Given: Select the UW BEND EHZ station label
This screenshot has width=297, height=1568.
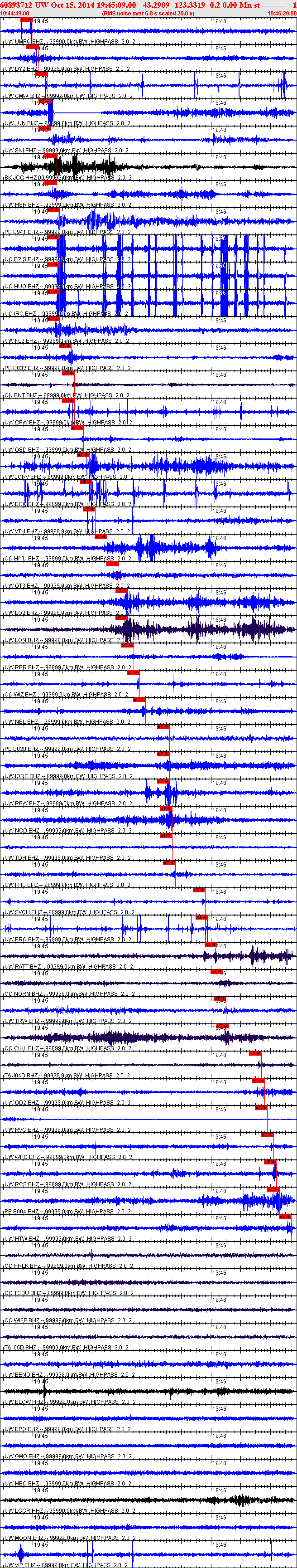Looking at the screenshot, I should (x=69, y=1374).
